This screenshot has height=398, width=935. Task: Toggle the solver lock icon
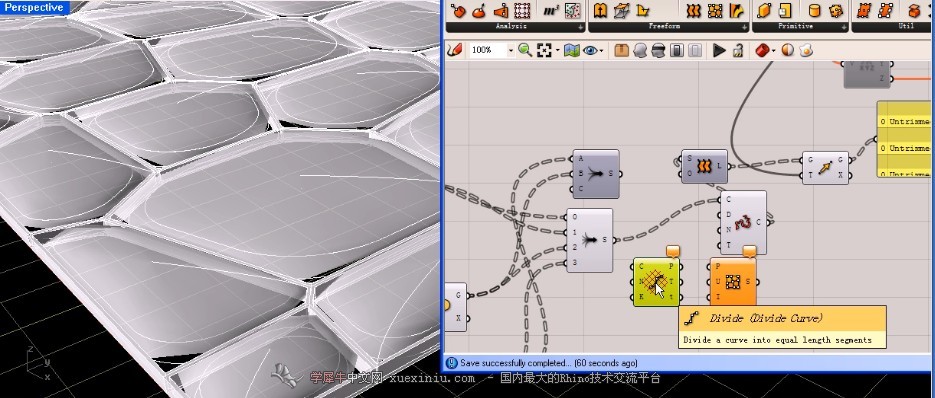click(738, 50)
